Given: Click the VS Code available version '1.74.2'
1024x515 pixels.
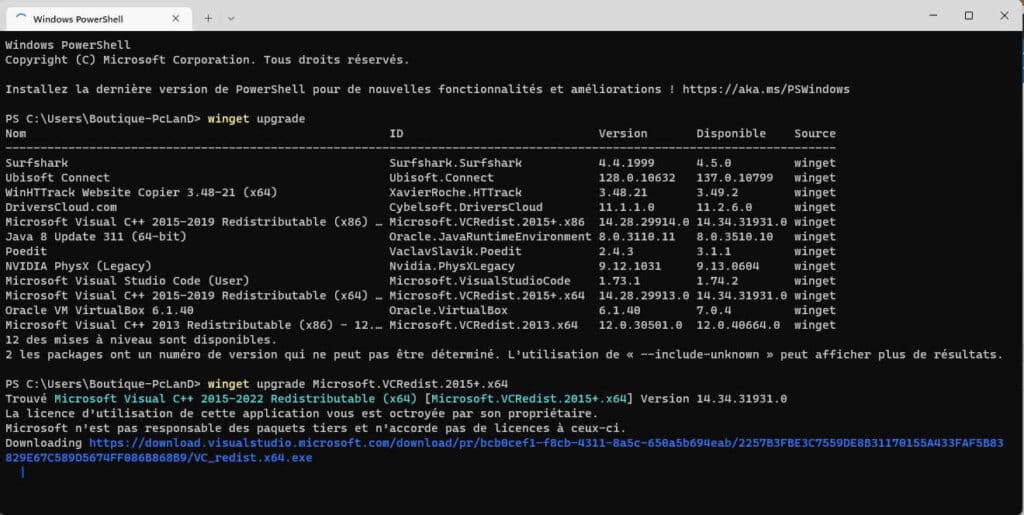Looking at the screenshot, I should [717, 281].
